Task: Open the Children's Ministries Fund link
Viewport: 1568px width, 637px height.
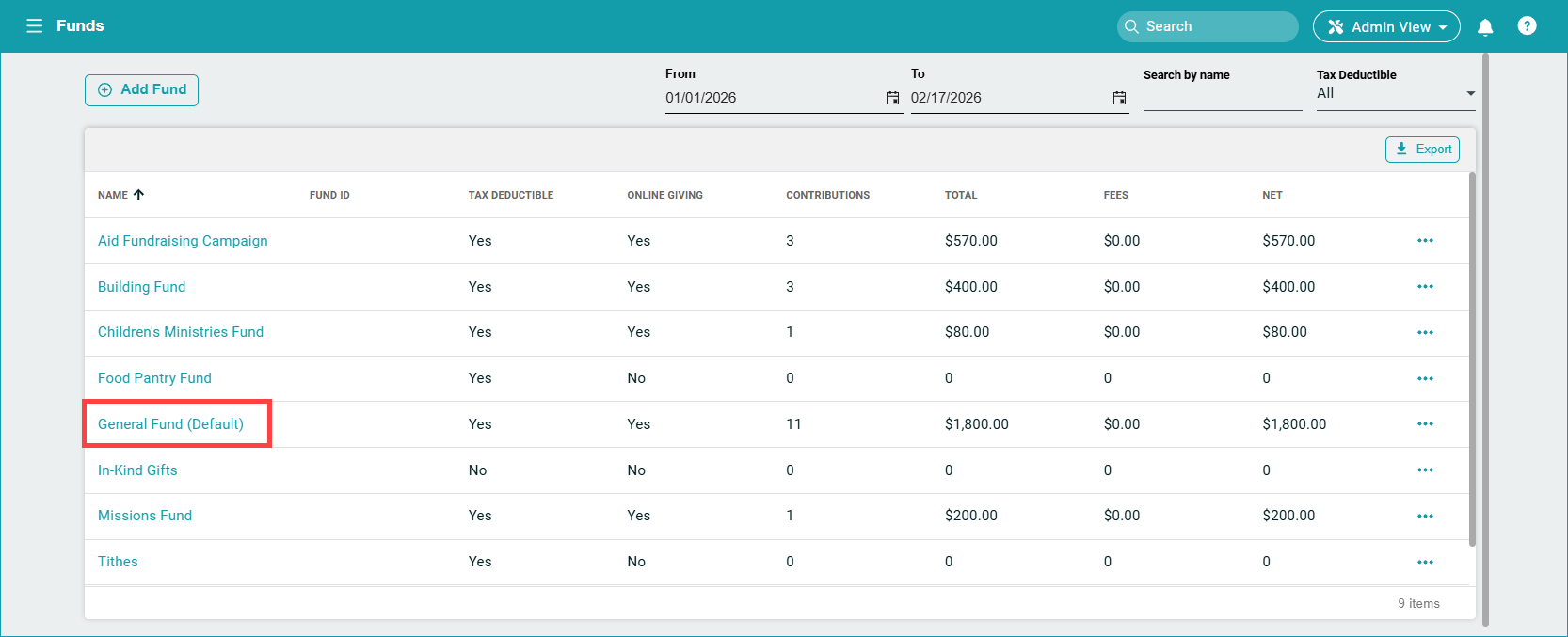Action: (x=181, y=332)
